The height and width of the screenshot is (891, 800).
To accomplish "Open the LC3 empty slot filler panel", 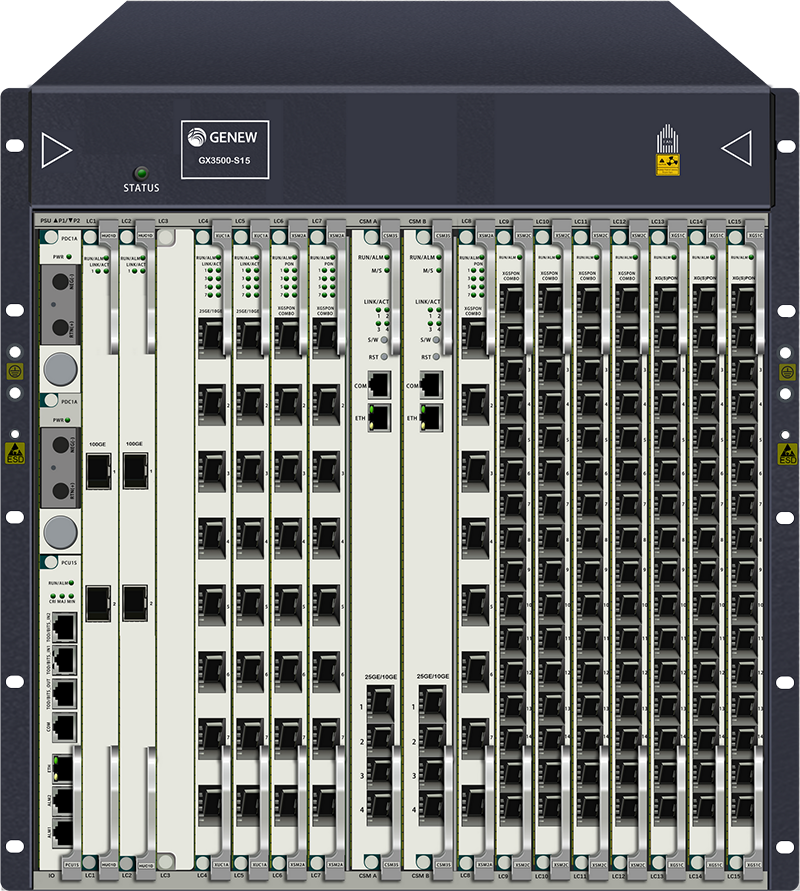I will pos(176,550).
